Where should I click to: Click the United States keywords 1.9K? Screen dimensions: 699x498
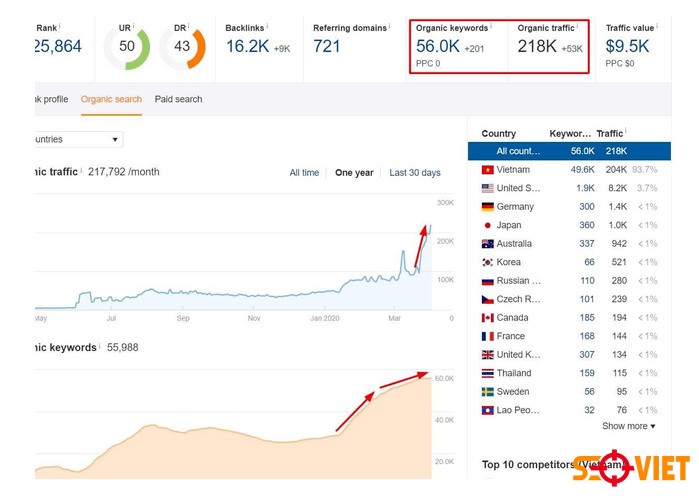click(x=585, y=188)
